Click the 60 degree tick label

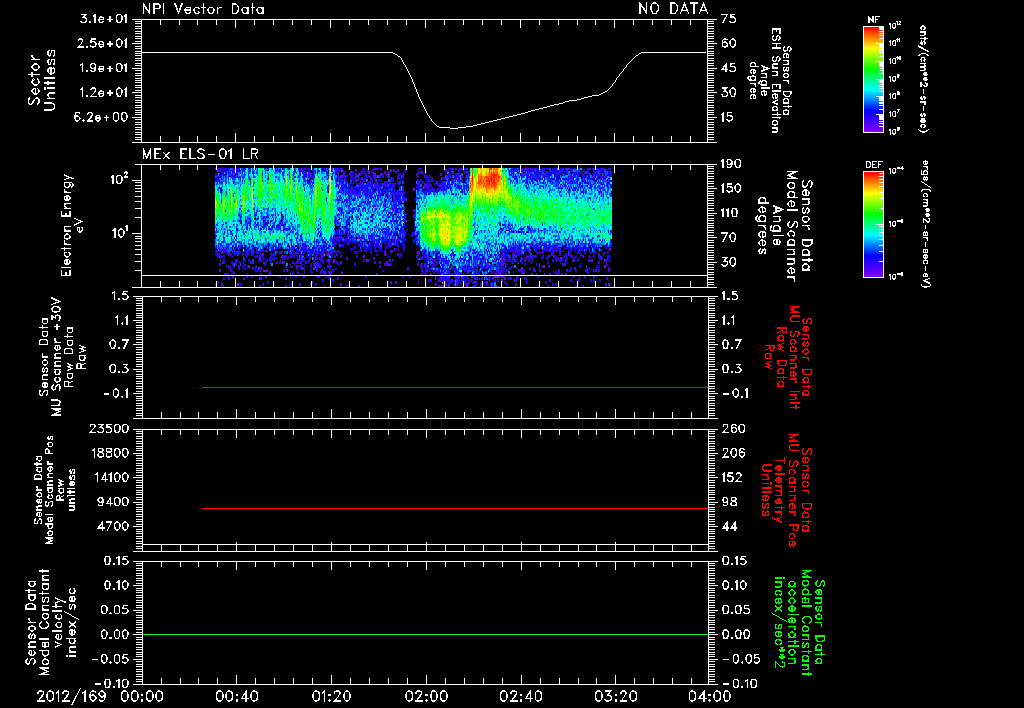(729, 43)
